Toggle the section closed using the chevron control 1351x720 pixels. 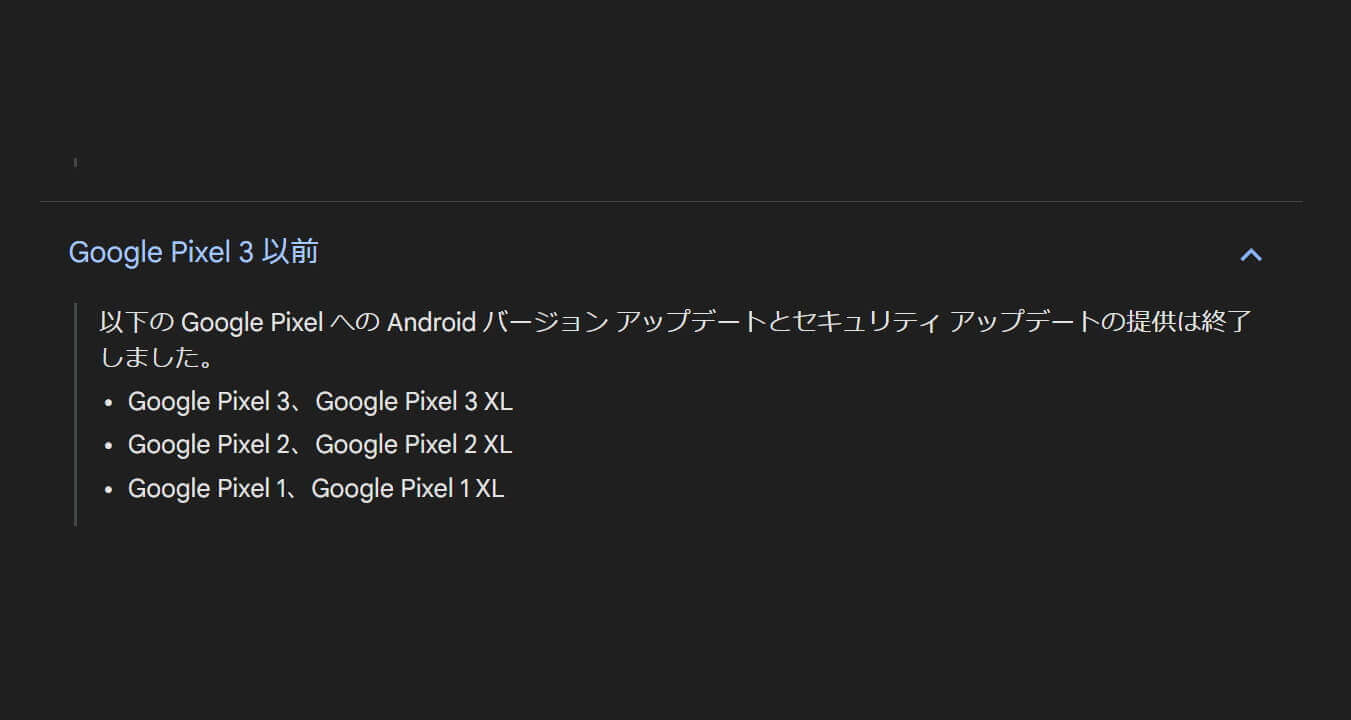click(1251, 255)
